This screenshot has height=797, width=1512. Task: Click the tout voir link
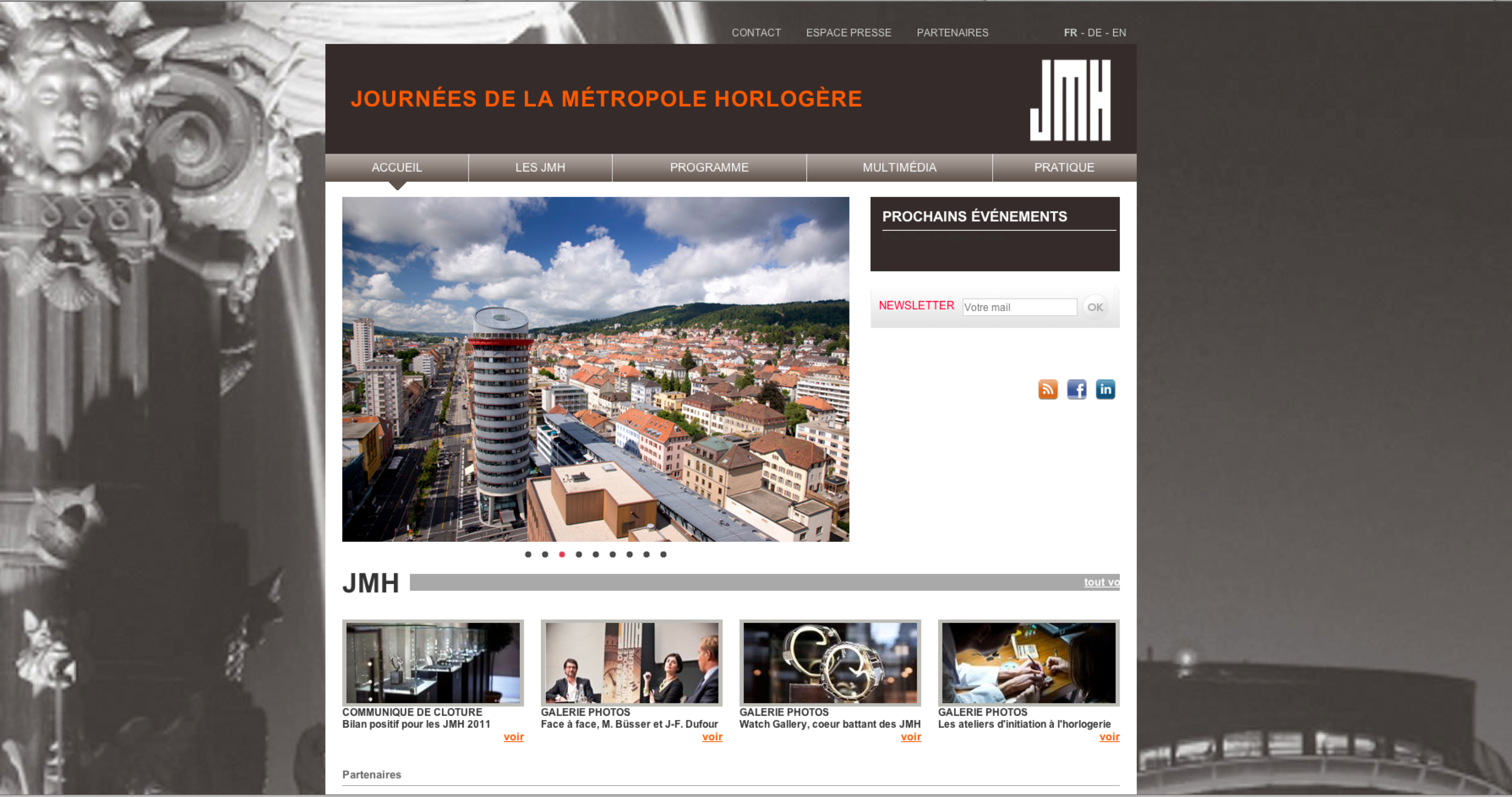[x=1101, y=581]
